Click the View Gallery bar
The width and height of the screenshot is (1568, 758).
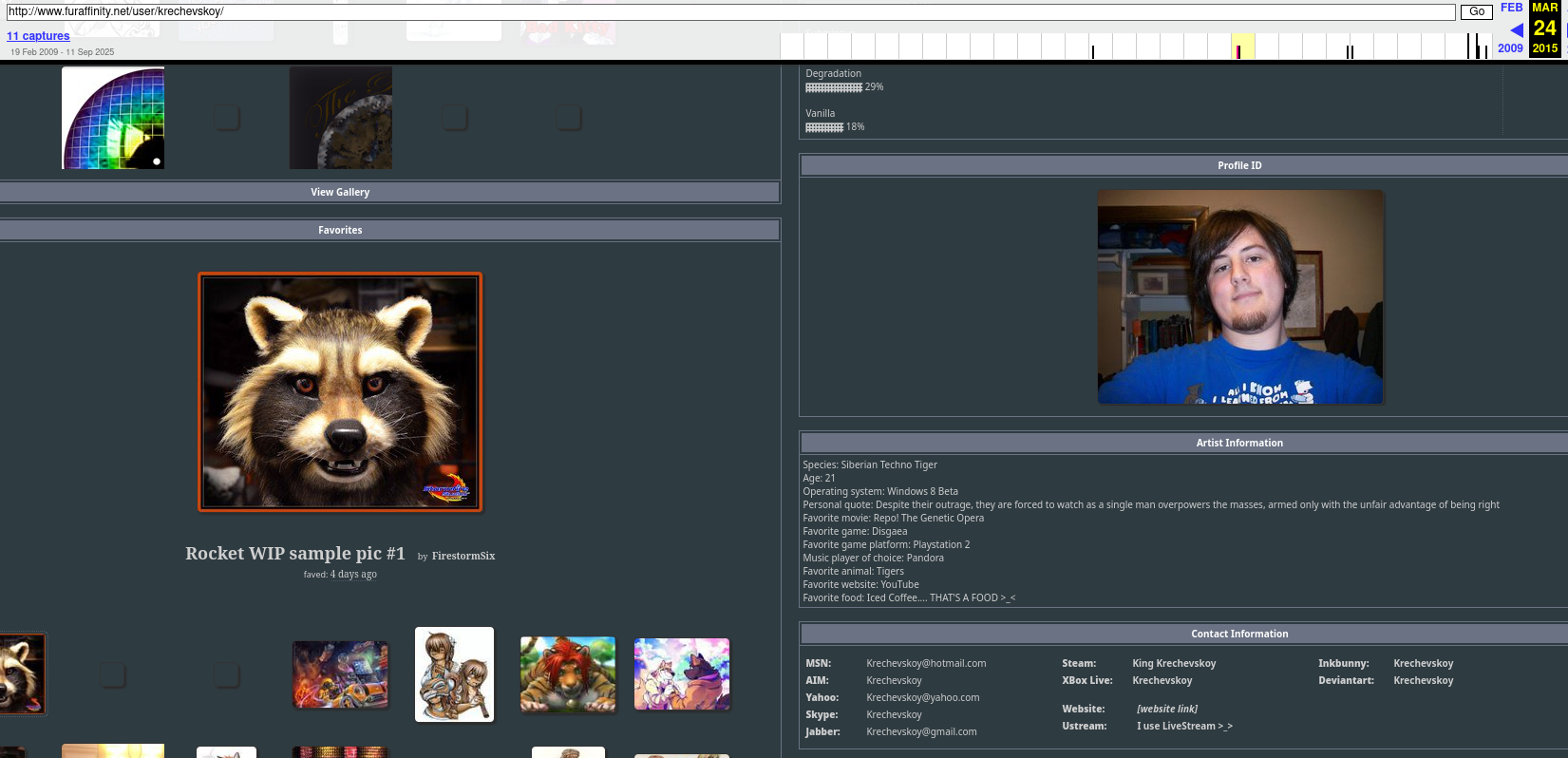click(340, 192)
